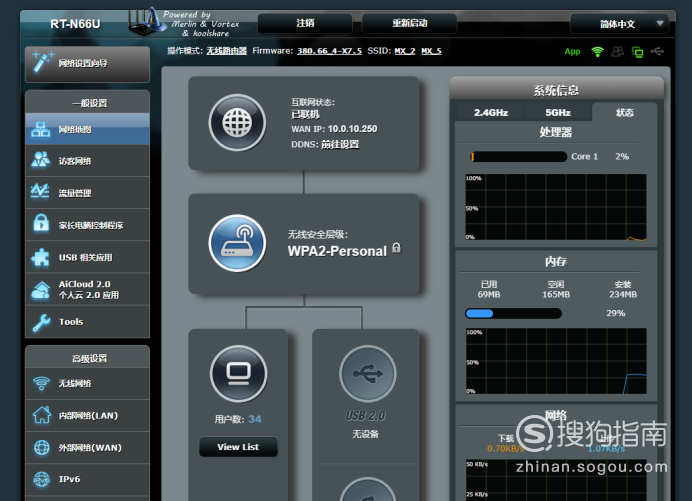The width and height of the screenshot is (692, 501).
Task: Open the network setup wizard
Action: pos(87,64)
